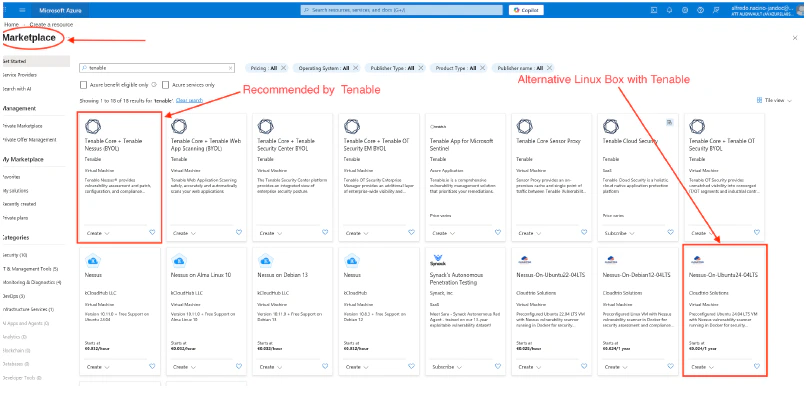
Task: Open Cloud Shell from the top bar
Action: (654, 10)
